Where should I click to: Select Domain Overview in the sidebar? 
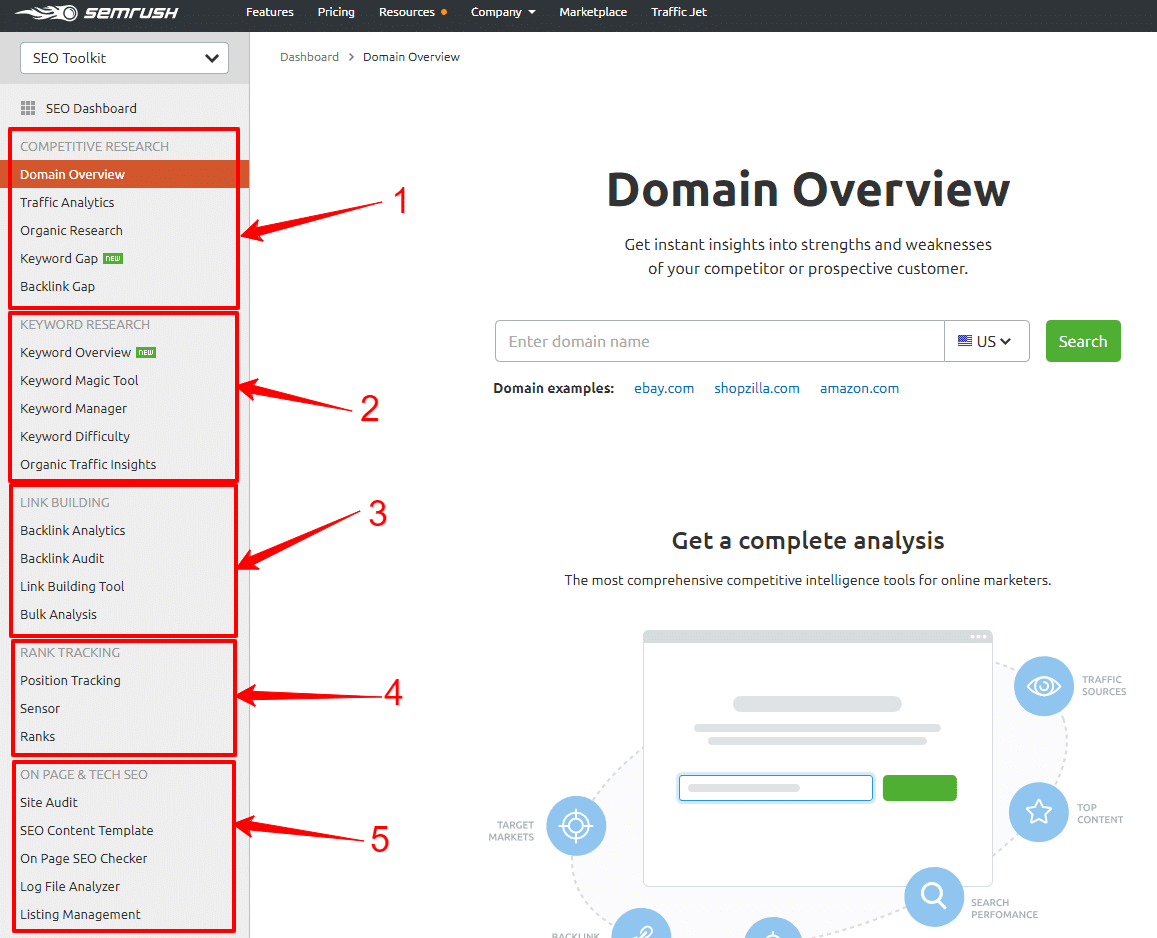tap(125, 174)
